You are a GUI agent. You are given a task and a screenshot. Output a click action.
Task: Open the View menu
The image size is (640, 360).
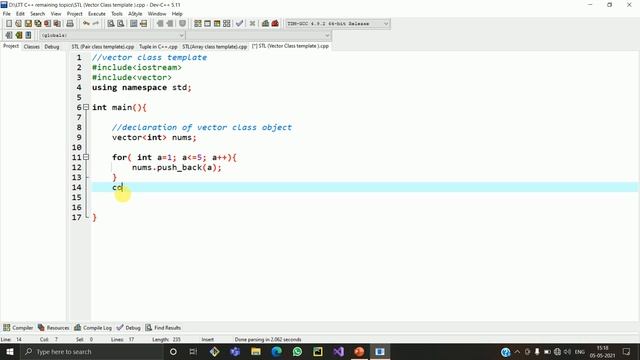[56, 14]
